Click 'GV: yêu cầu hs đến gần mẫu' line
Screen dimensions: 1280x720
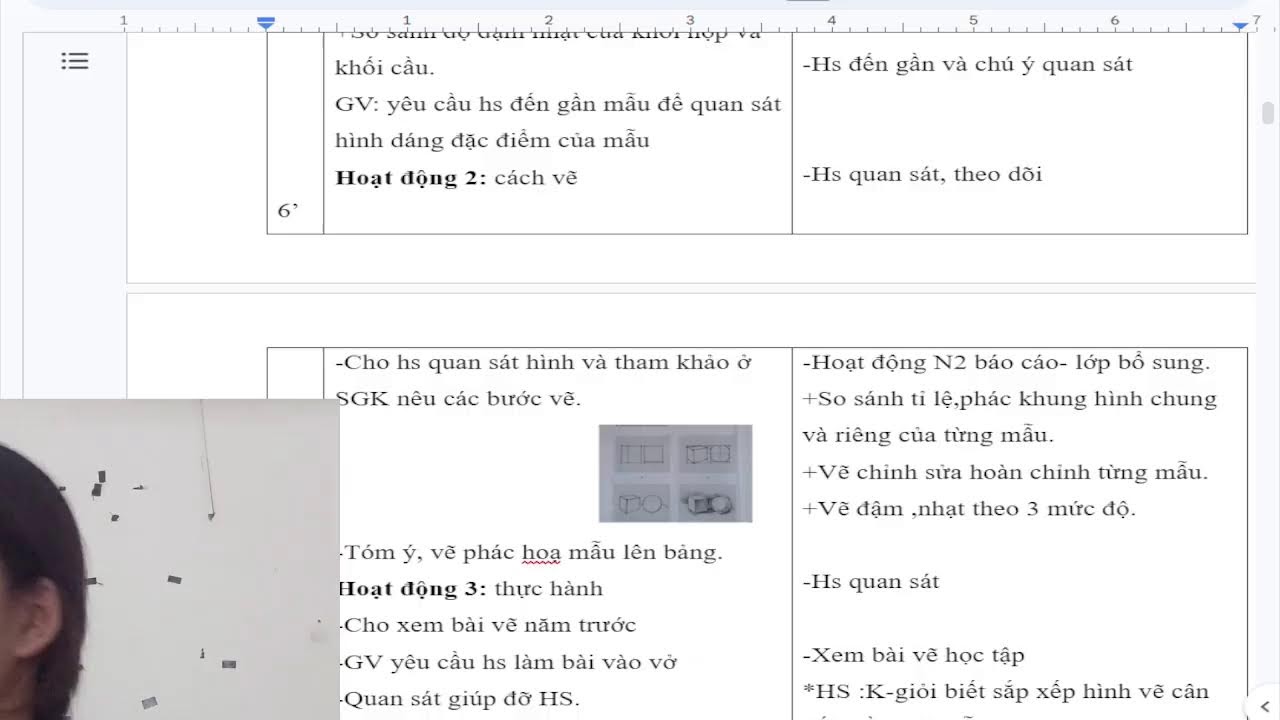[x=558, y=104]
